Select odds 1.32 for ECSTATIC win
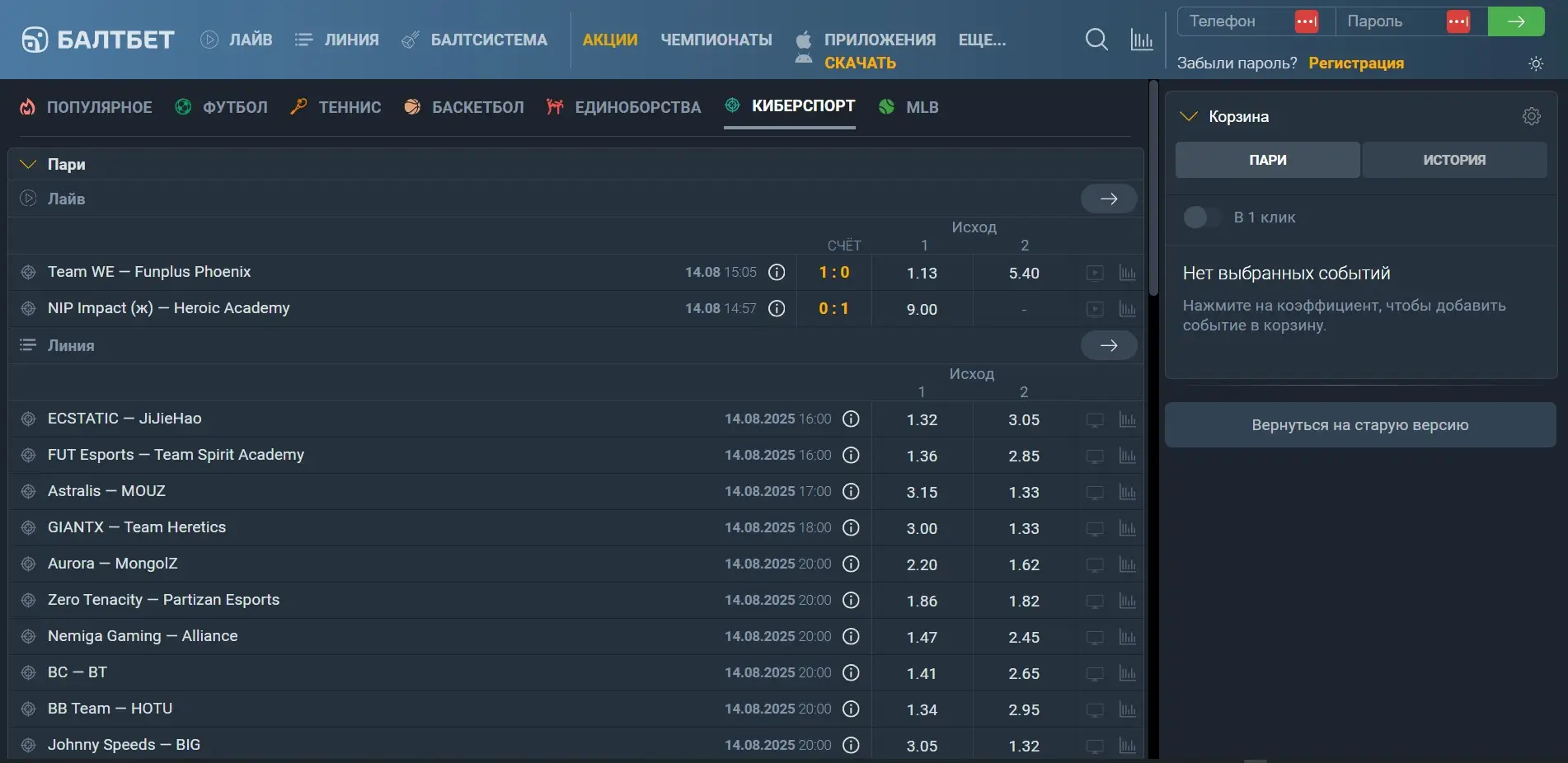This screenshot has width=1568, height=763. coord(922,419)
